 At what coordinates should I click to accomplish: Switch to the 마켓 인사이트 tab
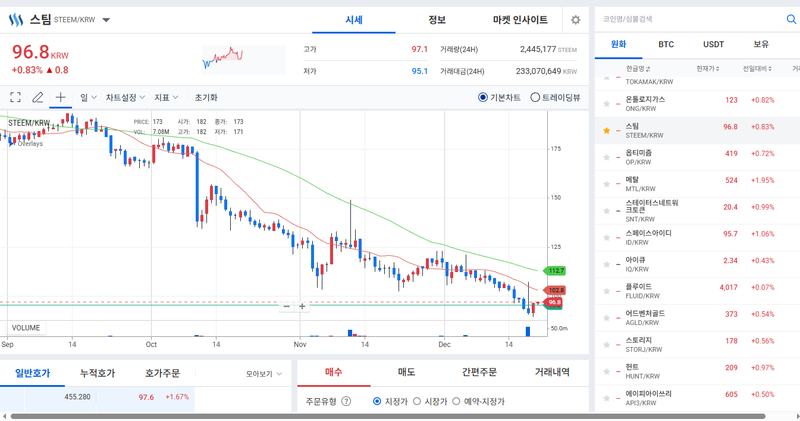coord(520,20)
